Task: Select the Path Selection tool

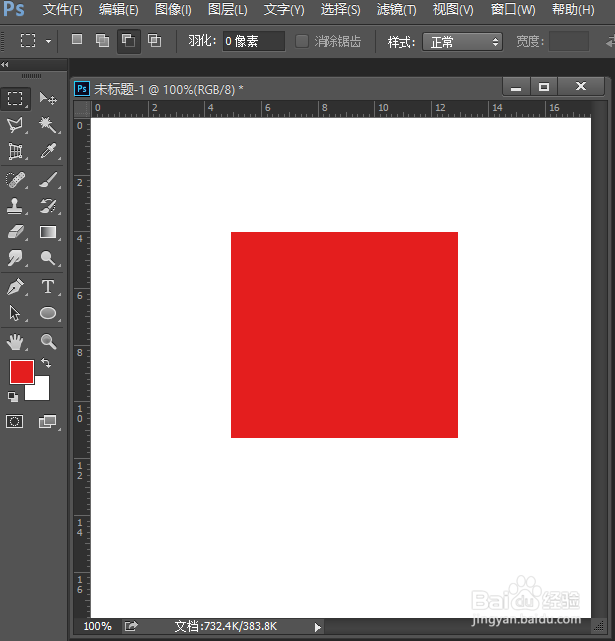Action: coord(15,314)
